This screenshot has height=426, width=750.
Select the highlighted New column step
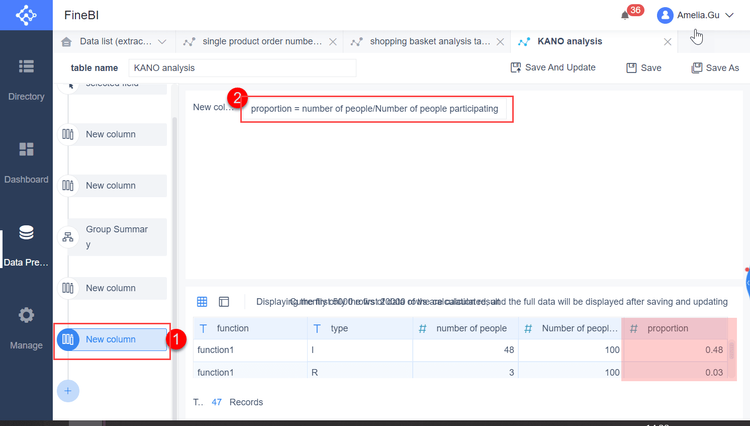[110, 339]
